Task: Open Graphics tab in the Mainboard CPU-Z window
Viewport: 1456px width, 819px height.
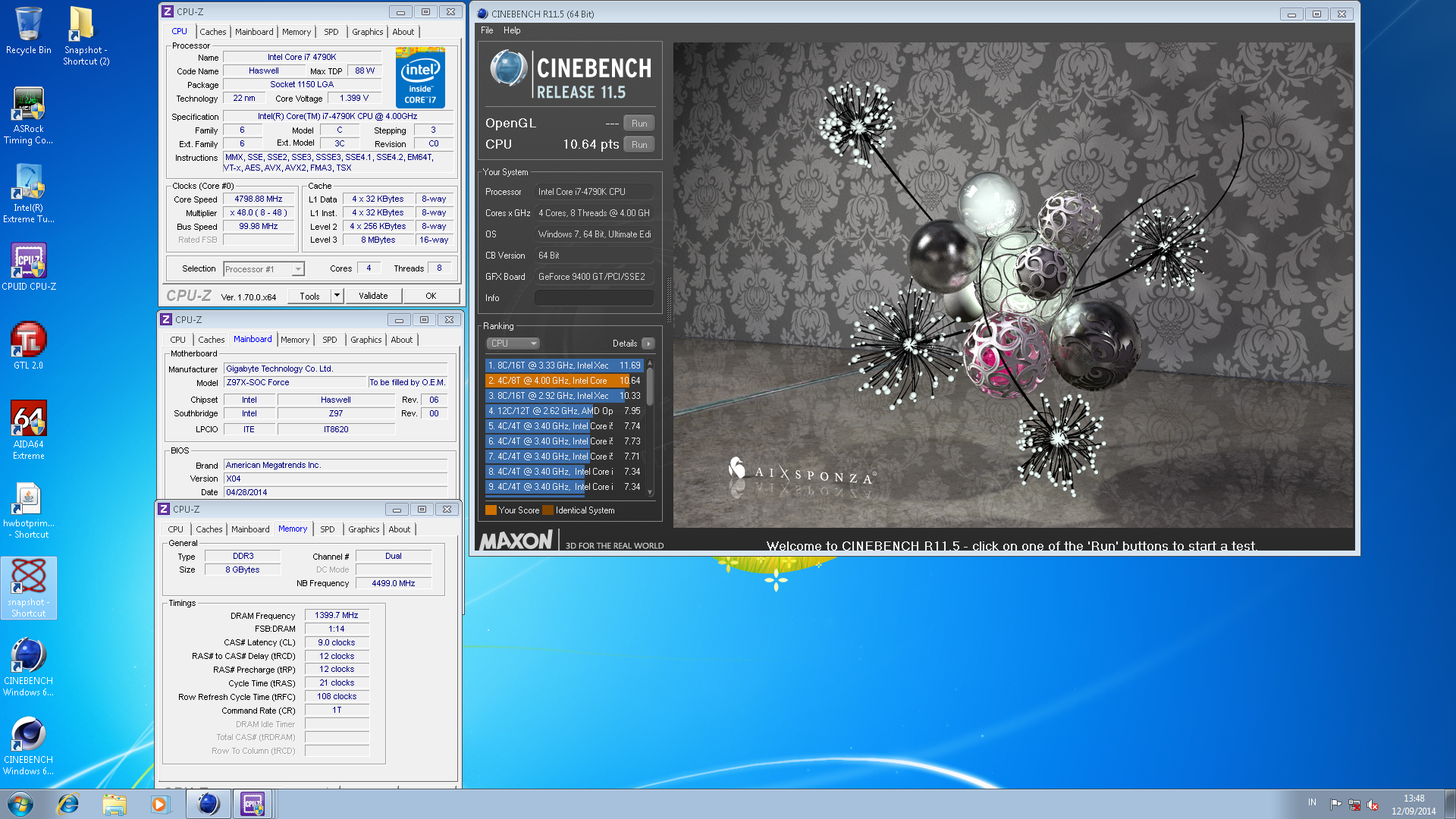Action: click(366, 340)
